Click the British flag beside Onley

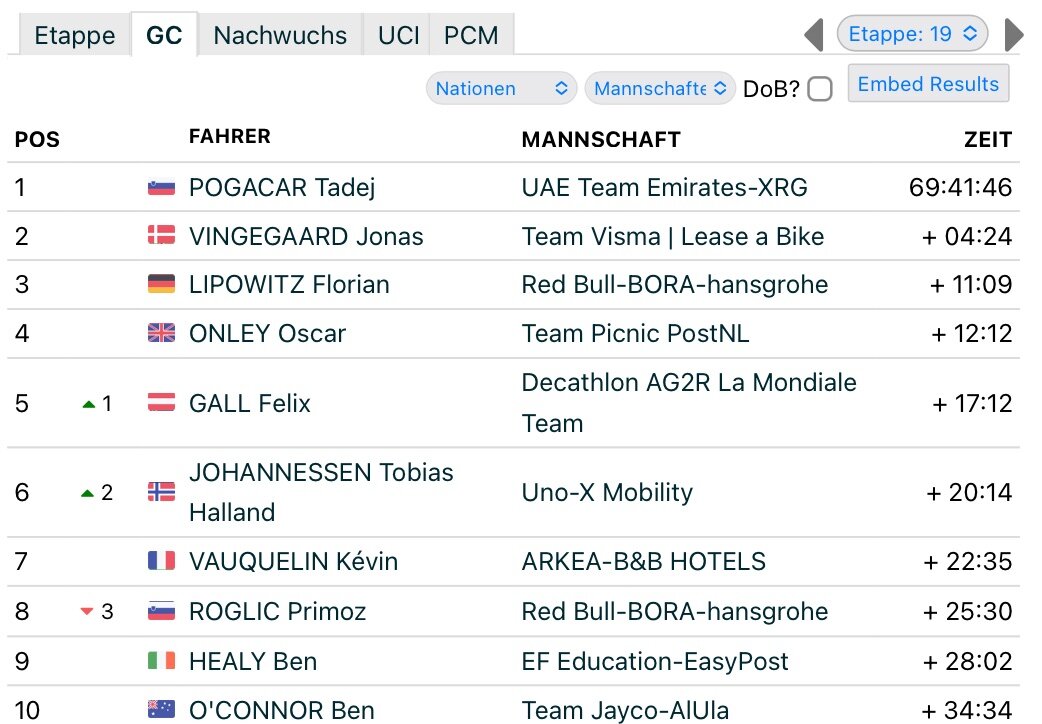[161, 333]
